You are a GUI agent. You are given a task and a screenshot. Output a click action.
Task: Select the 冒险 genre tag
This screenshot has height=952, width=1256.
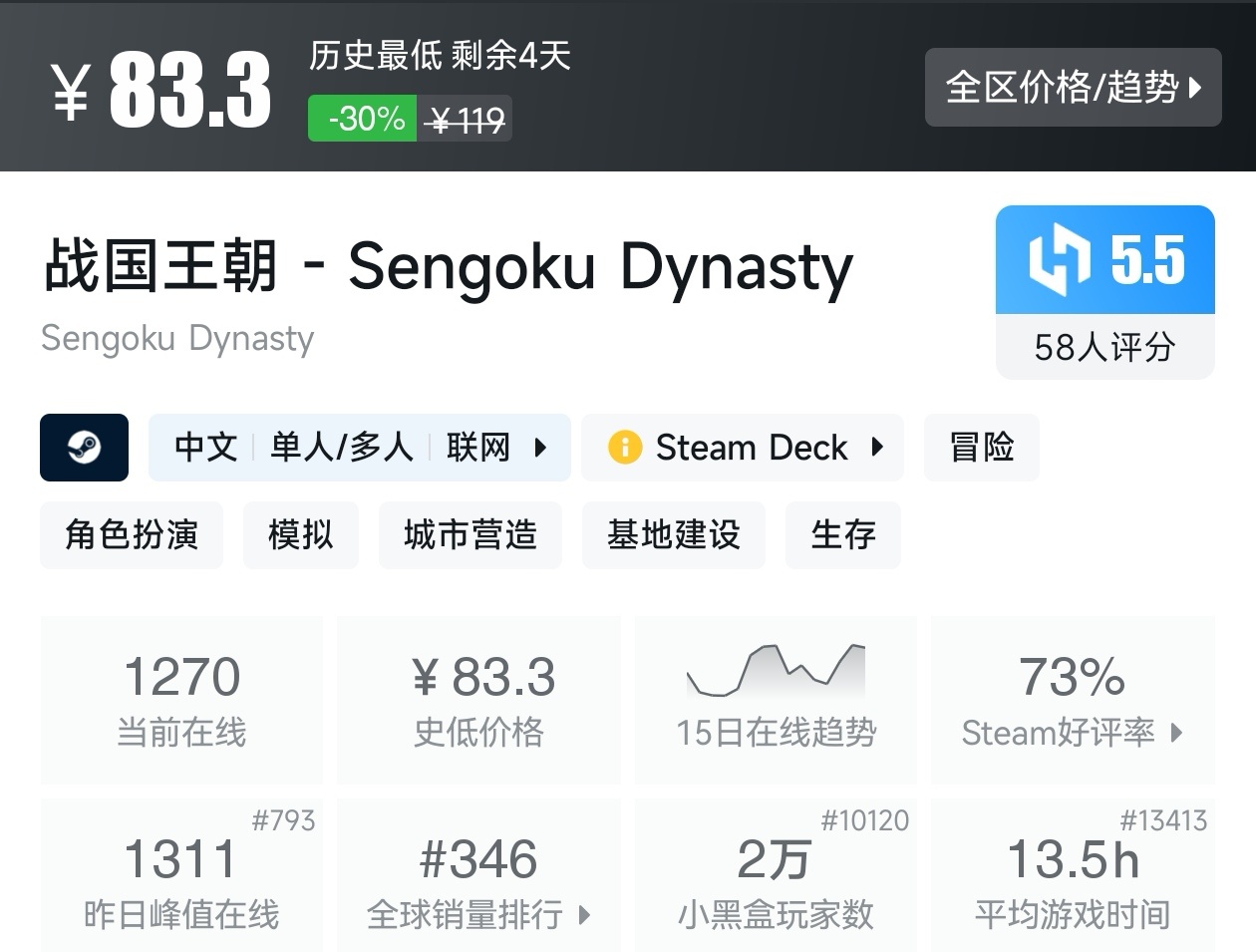(981, 448)
